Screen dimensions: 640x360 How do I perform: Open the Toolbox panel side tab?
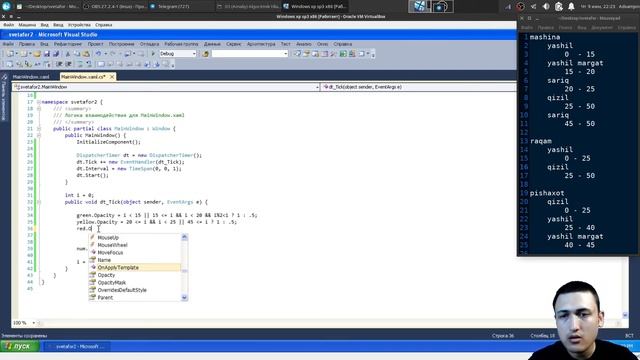coord(4,97)
